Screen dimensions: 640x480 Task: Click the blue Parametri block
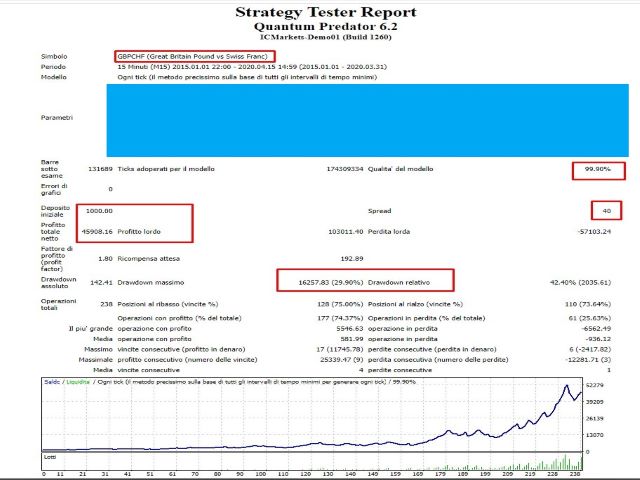(x=367, y=120)
